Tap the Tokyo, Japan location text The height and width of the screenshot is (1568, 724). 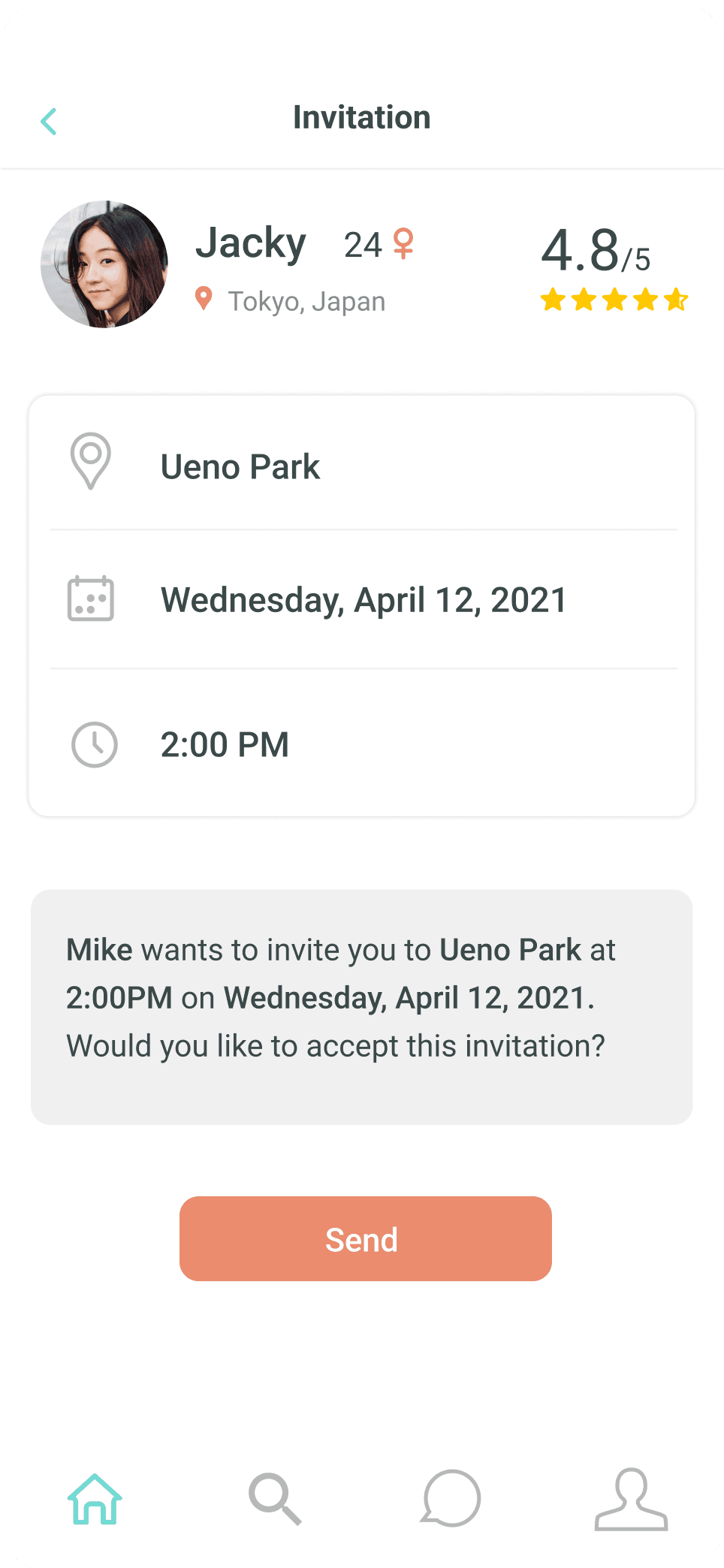pyautogui.click(x=306, y=301)
